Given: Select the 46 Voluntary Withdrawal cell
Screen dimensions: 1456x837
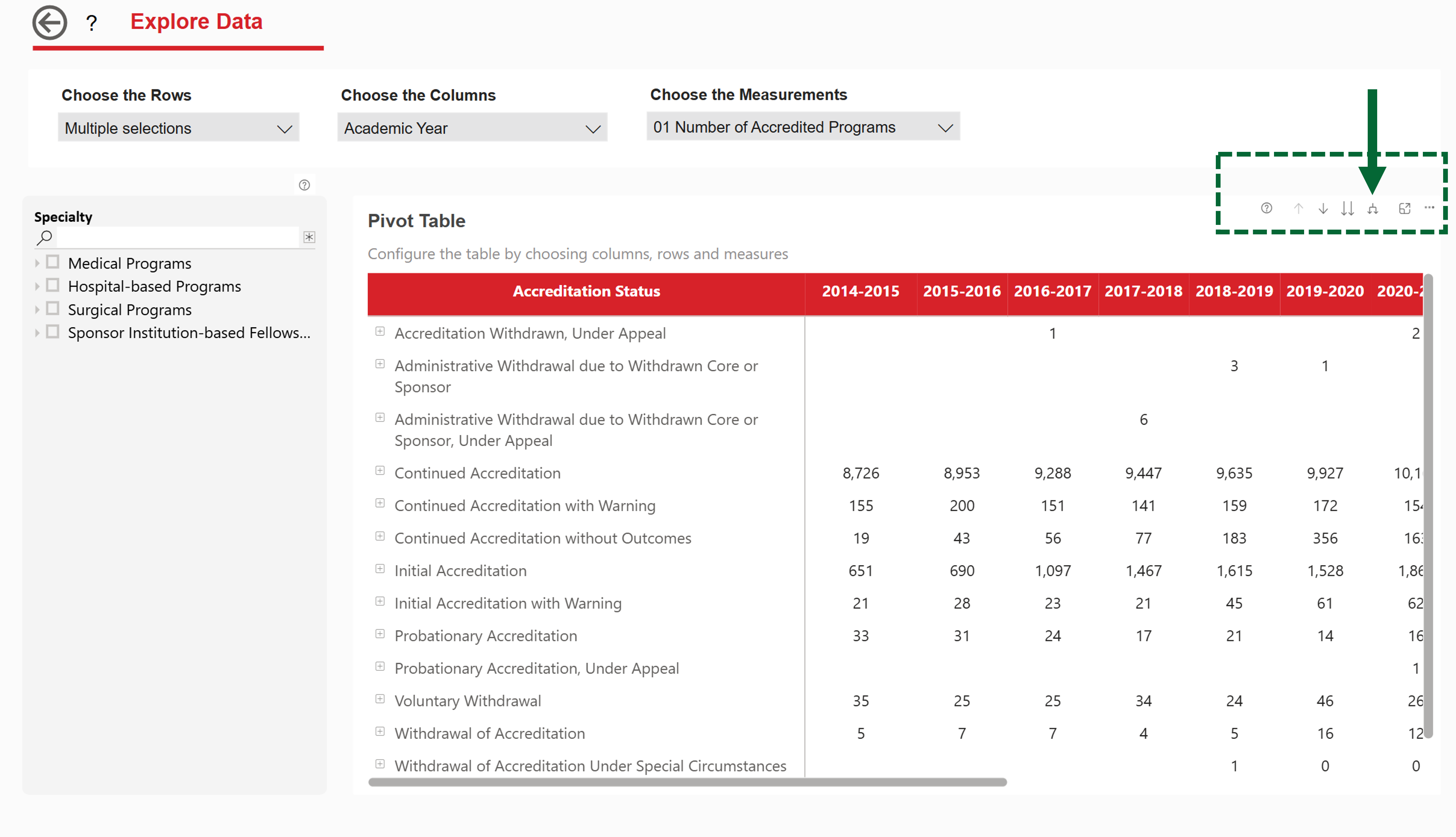Looking at the screenshot, I should point(1325,701).
